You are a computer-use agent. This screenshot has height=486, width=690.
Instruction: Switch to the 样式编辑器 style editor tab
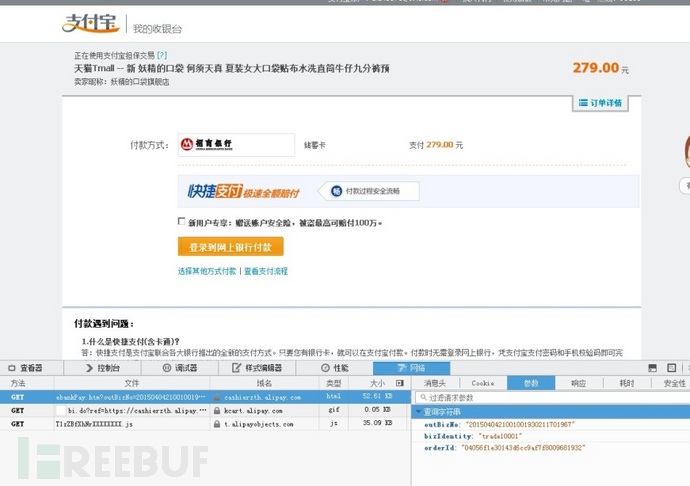[257, 368]
